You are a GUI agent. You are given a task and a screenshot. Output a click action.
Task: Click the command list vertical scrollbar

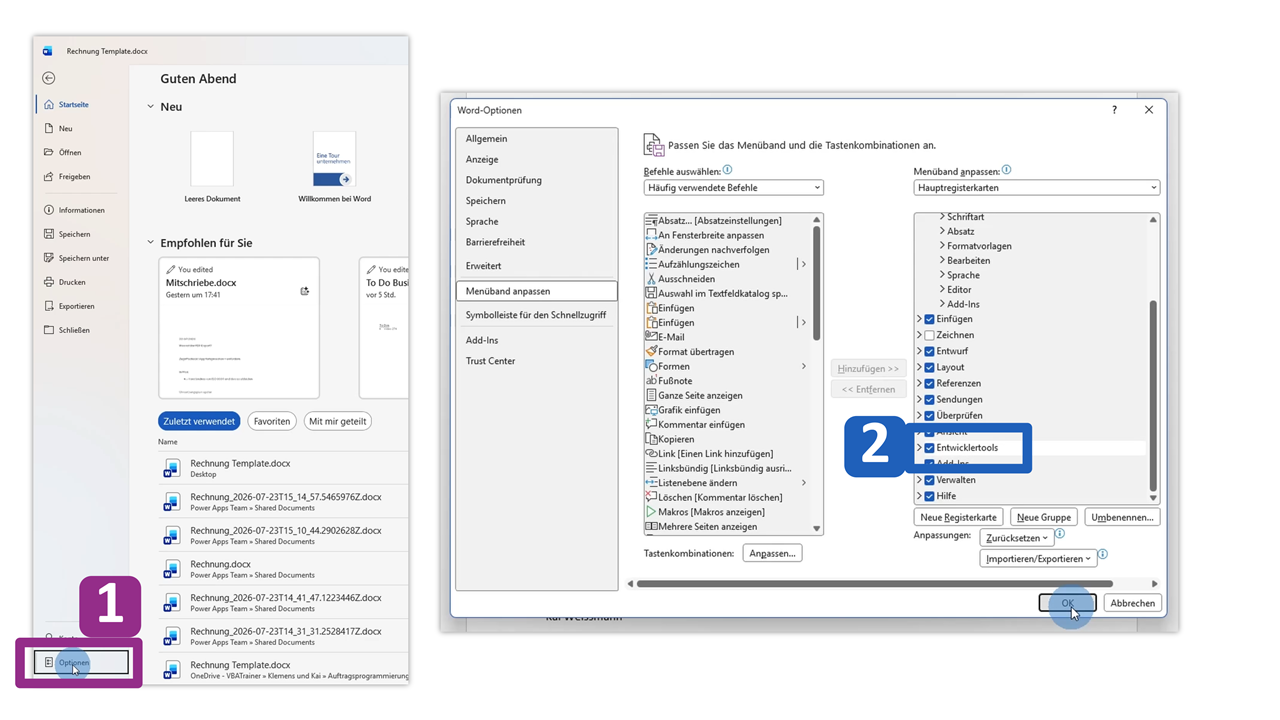pos(816,283)
